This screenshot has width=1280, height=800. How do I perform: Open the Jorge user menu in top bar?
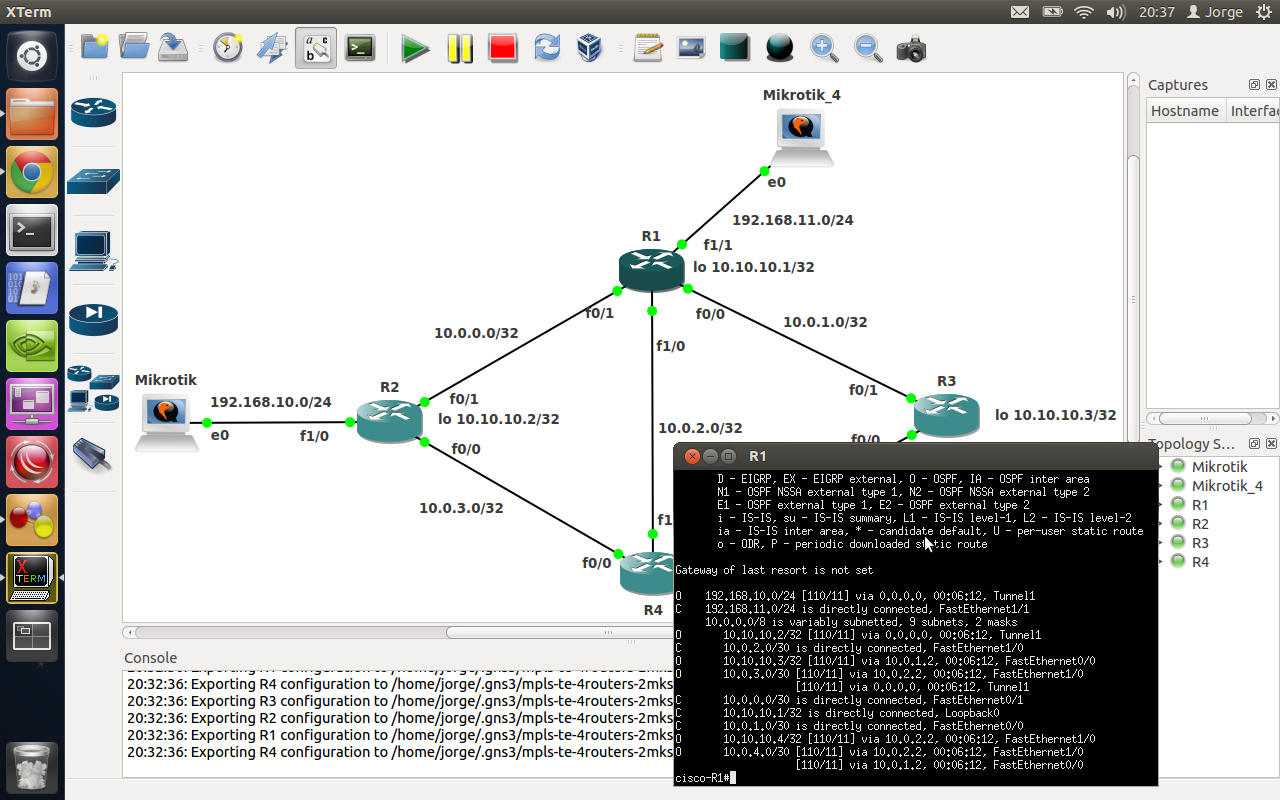coord(1215,12)
